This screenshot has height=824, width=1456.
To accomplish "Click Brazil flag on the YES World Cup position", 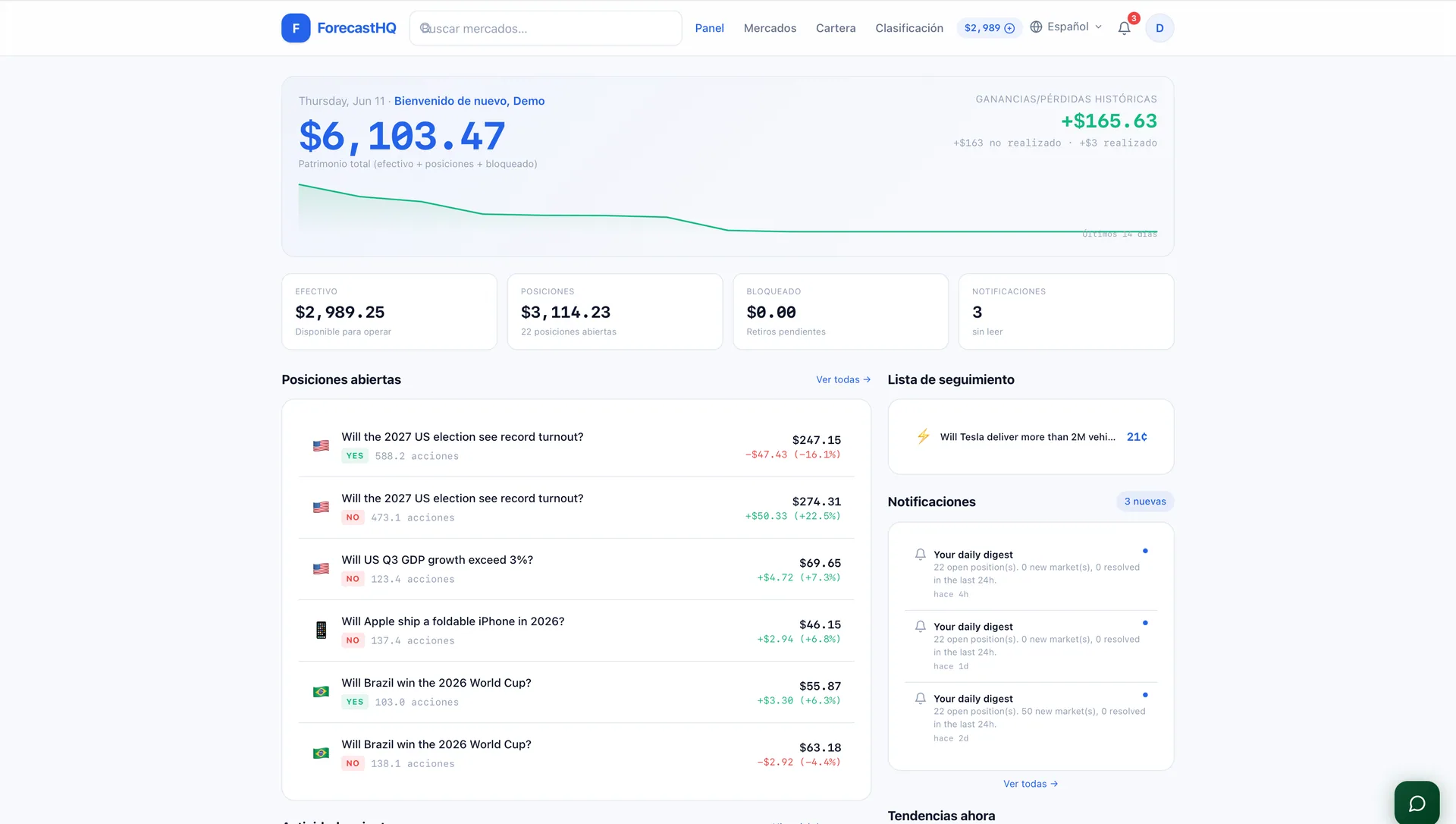I will [321, 692].
